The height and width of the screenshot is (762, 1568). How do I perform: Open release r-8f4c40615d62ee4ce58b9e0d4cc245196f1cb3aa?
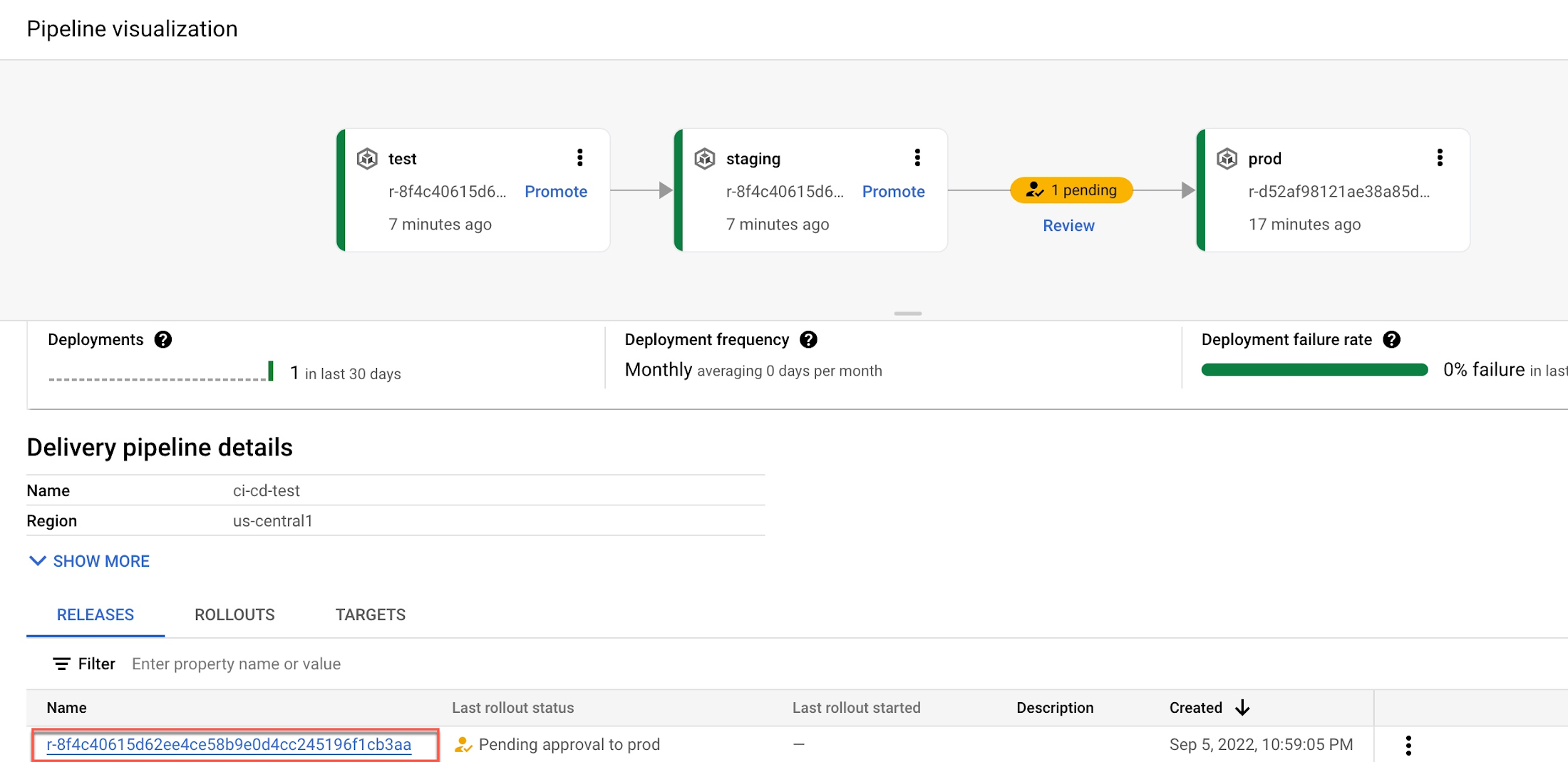(229, 744)
